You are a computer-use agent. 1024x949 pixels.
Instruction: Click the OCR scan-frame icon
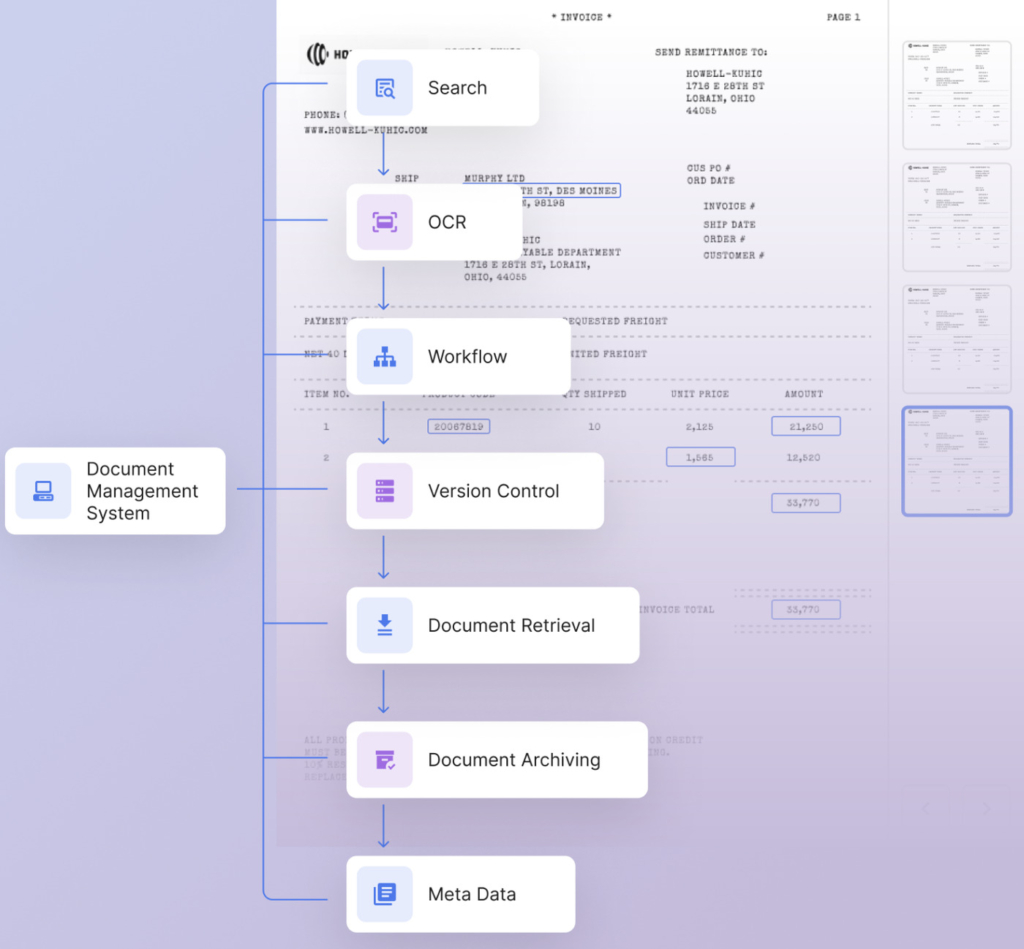point(384,222)
